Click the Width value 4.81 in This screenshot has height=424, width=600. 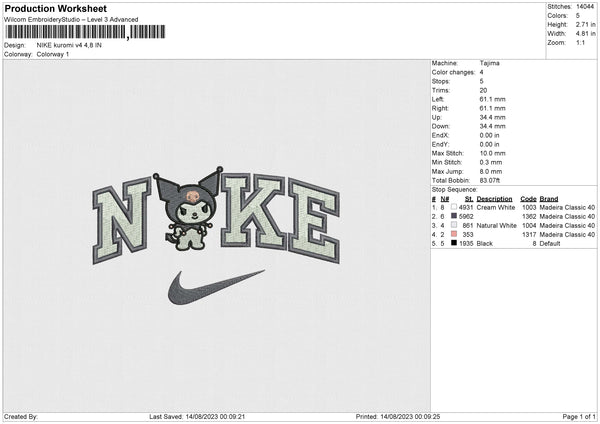tap(585, 34)
